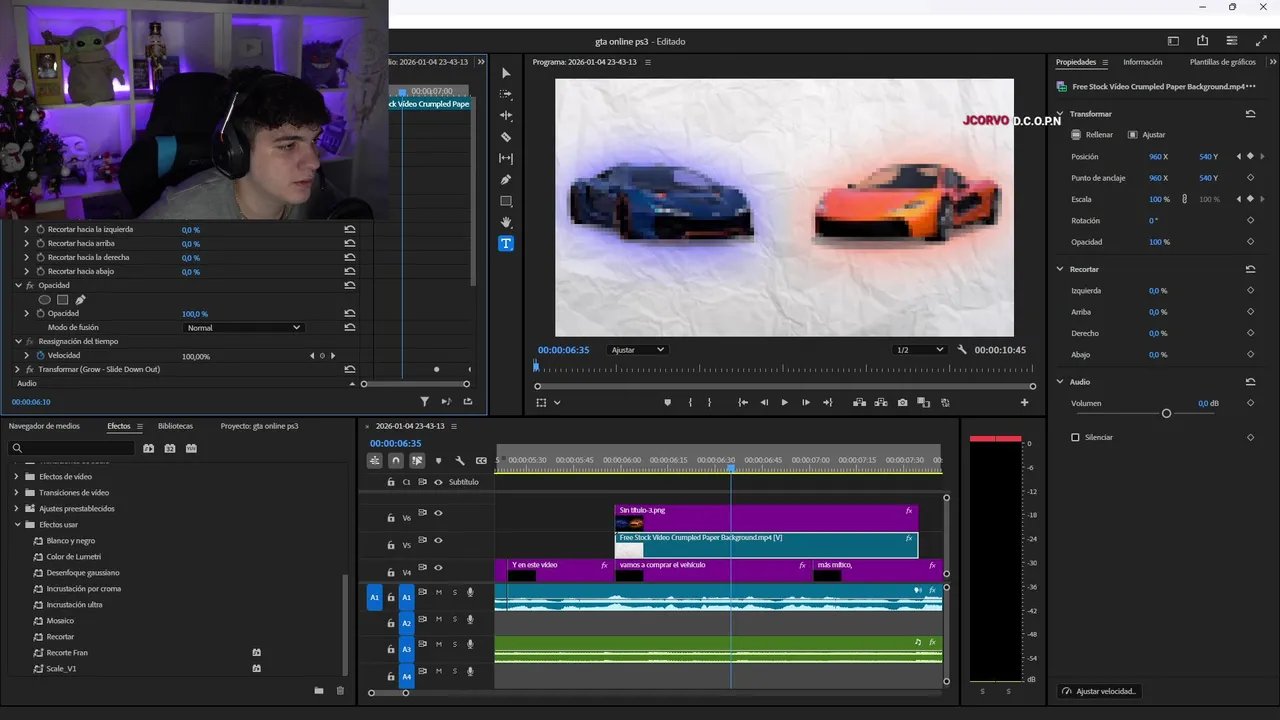Select the Razor tool

(x=506, y=137)
